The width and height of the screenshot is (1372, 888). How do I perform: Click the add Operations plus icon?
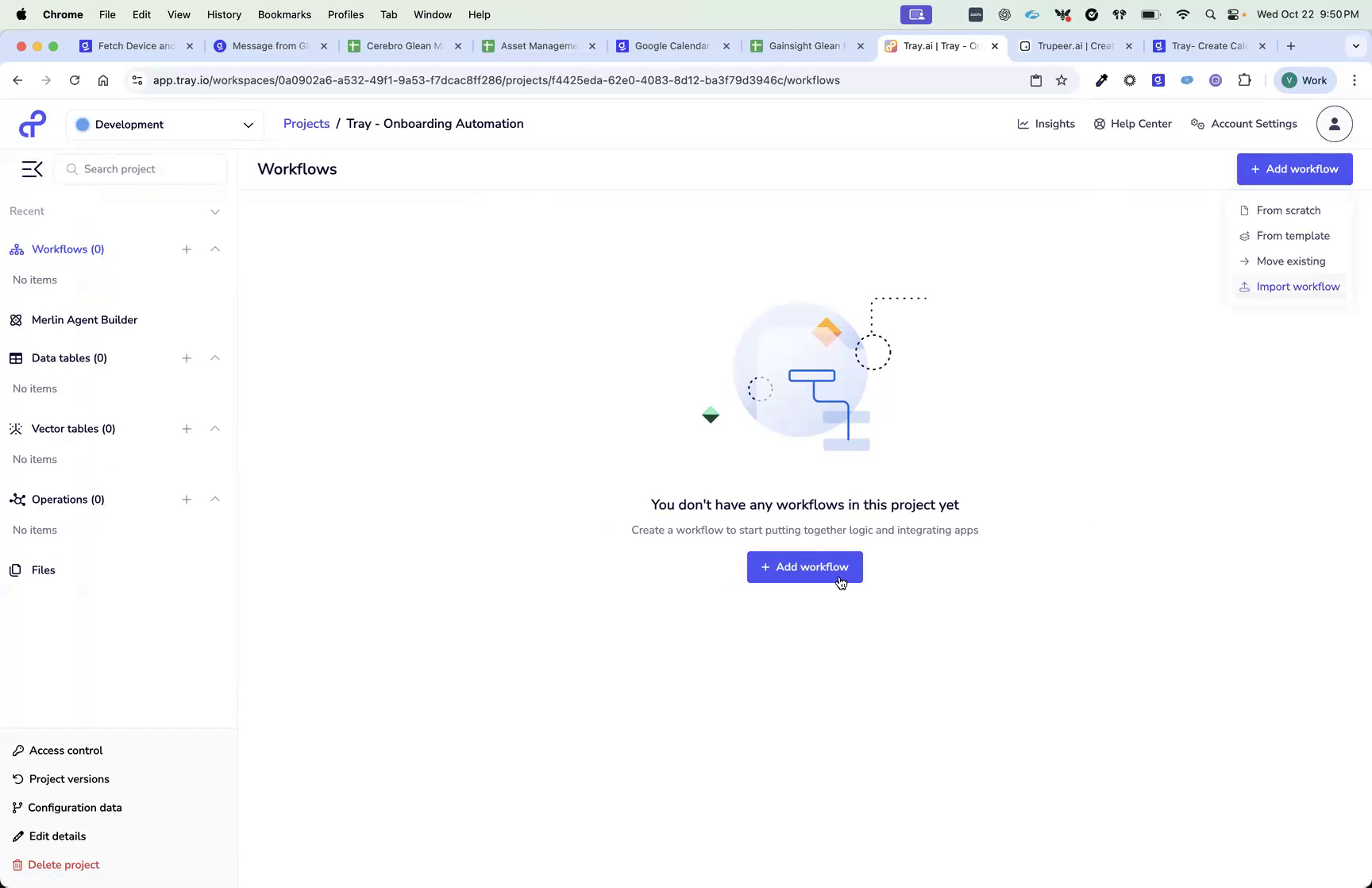click(x=187, y=500)
